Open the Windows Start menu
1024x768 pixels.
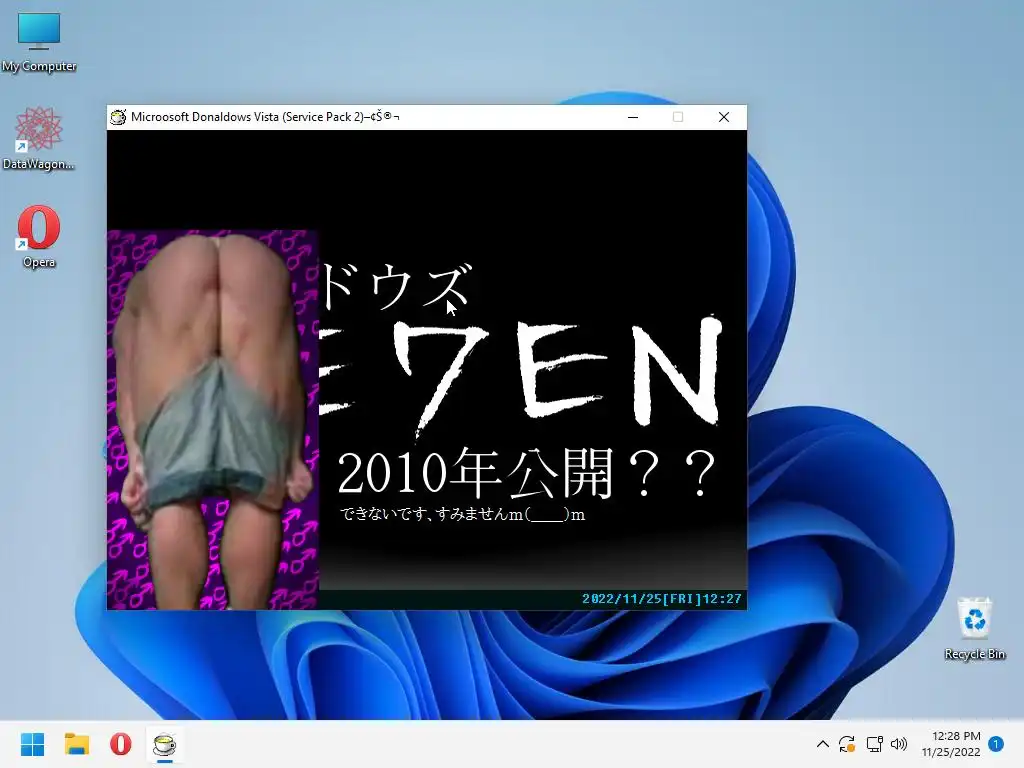pyautogui.click(x=32, y=744)
